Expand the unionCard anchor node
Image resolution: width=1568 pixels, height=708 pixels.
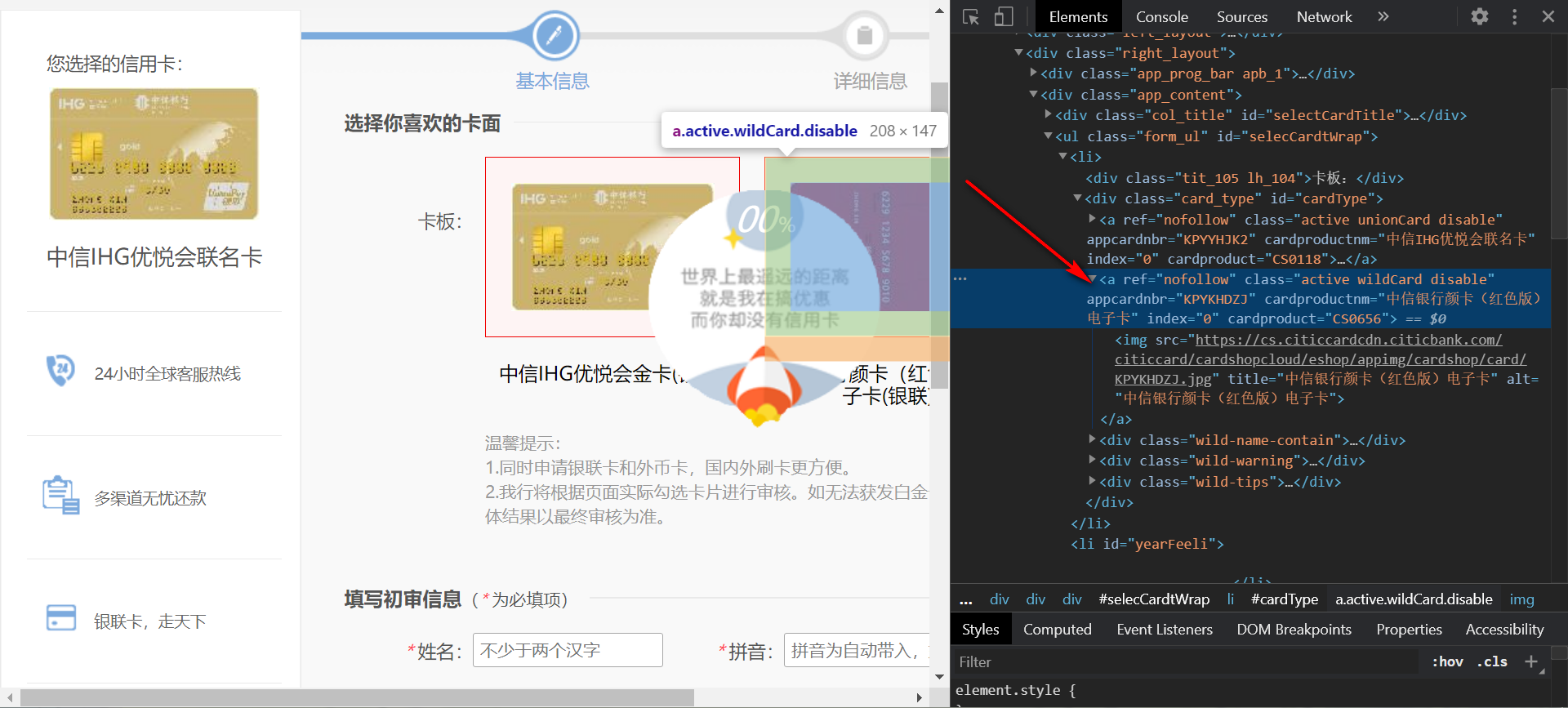pos(1092,219)
